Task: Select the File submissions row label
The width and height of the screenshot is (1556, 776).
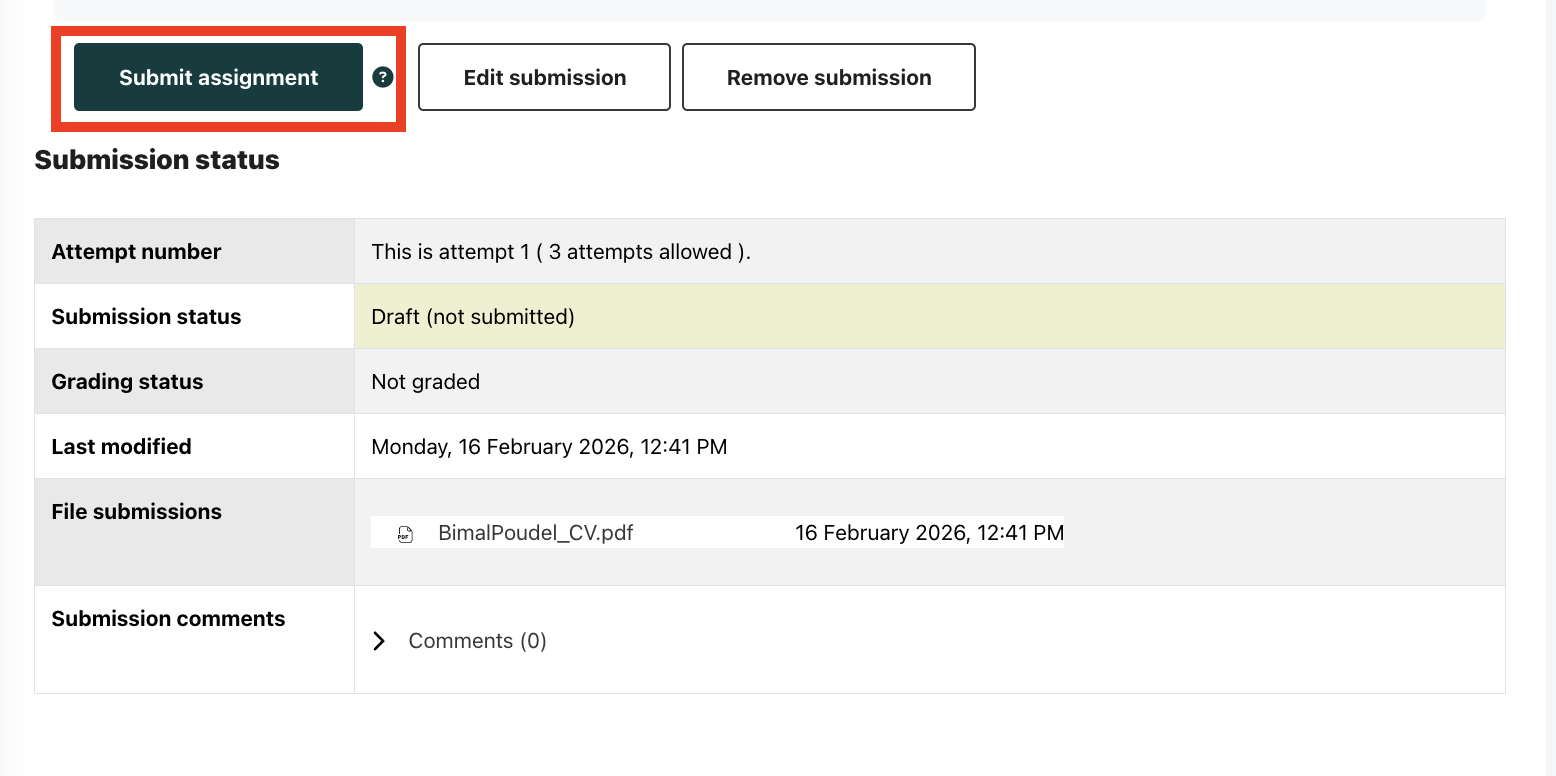Action: 136,512
